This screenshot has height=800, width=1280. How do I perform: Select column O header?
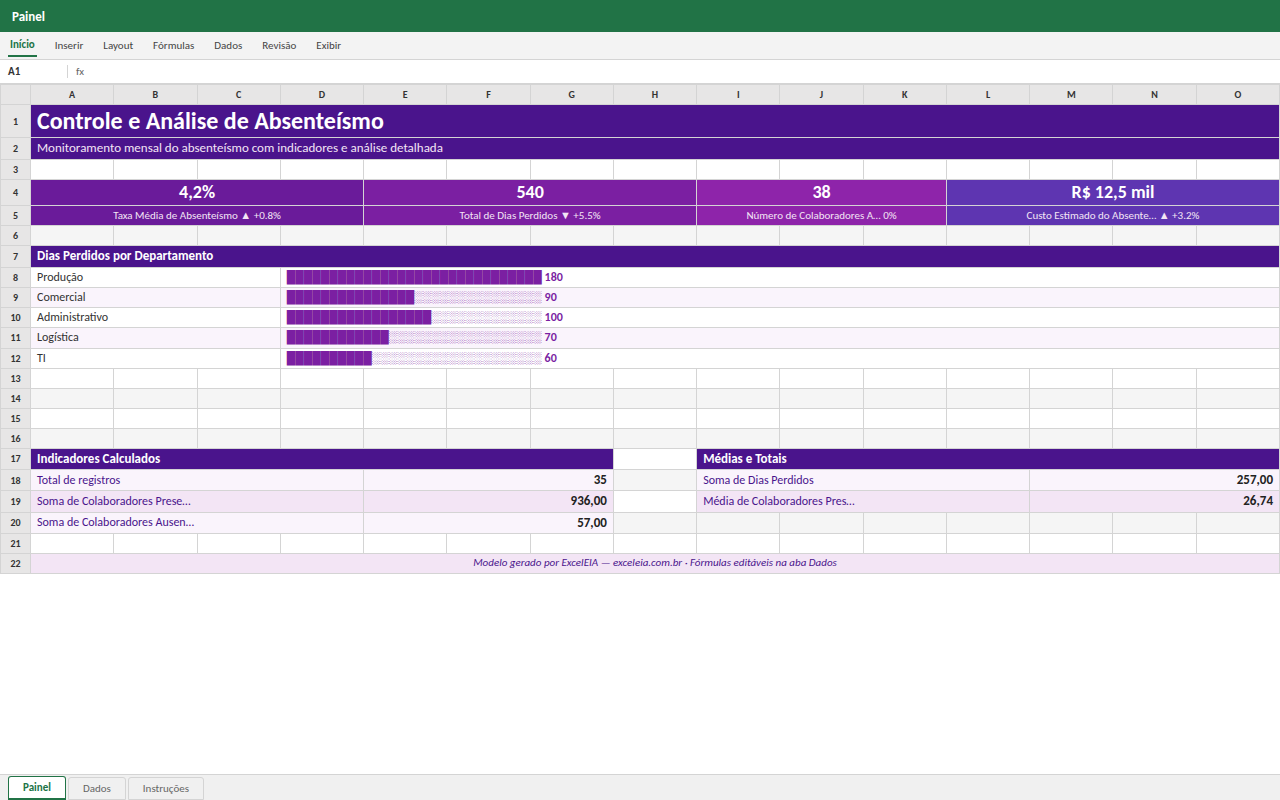pyautogui.click(x=1238, y=95)
